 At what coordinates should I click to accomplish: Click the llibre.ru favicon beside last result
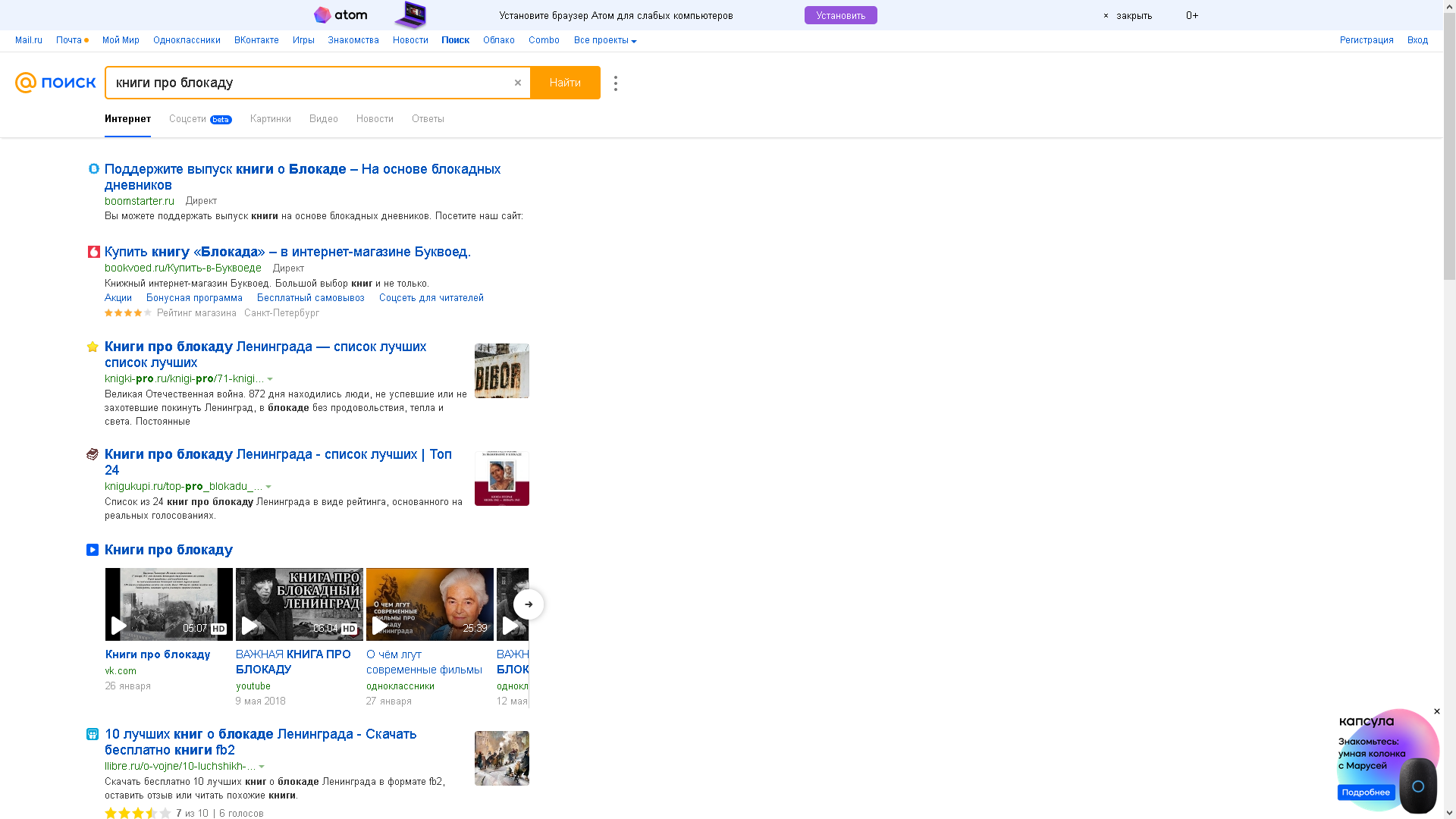pyautogui.click(x=93, y=734)
